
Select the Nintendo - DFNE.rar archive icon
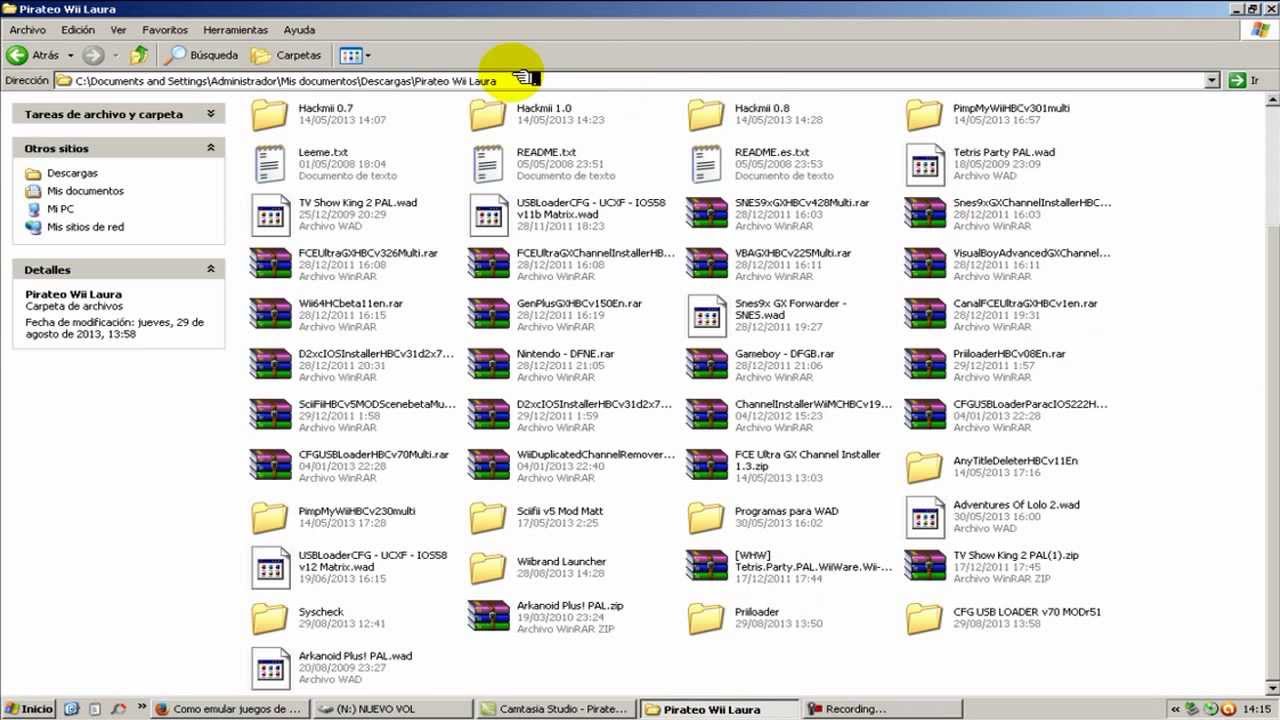tap(488, 365)
